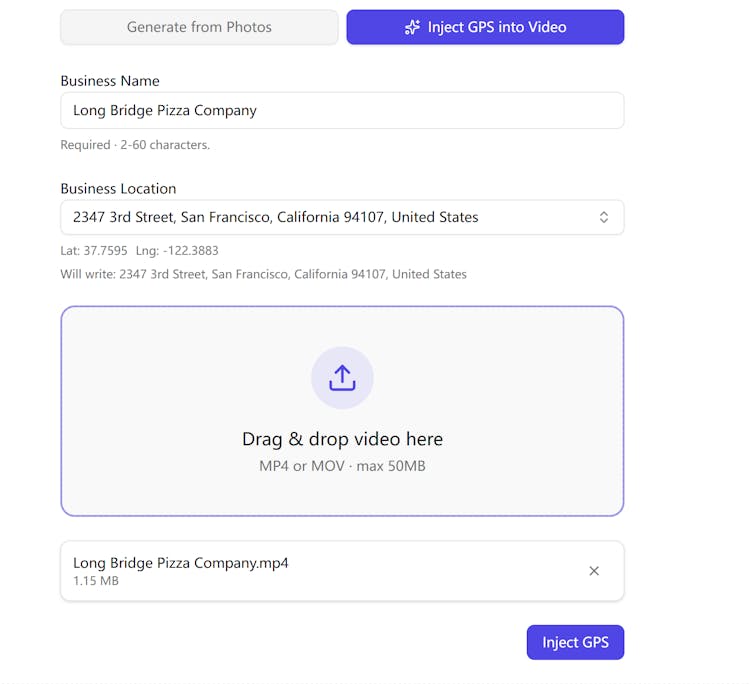Click the up-down chevron in location field

604,217
